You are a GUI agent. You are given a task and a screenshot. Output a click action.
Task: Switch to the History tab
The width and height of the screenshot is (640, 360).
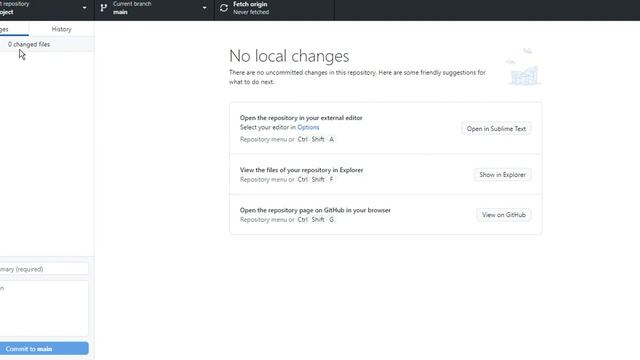pos(62,29)
